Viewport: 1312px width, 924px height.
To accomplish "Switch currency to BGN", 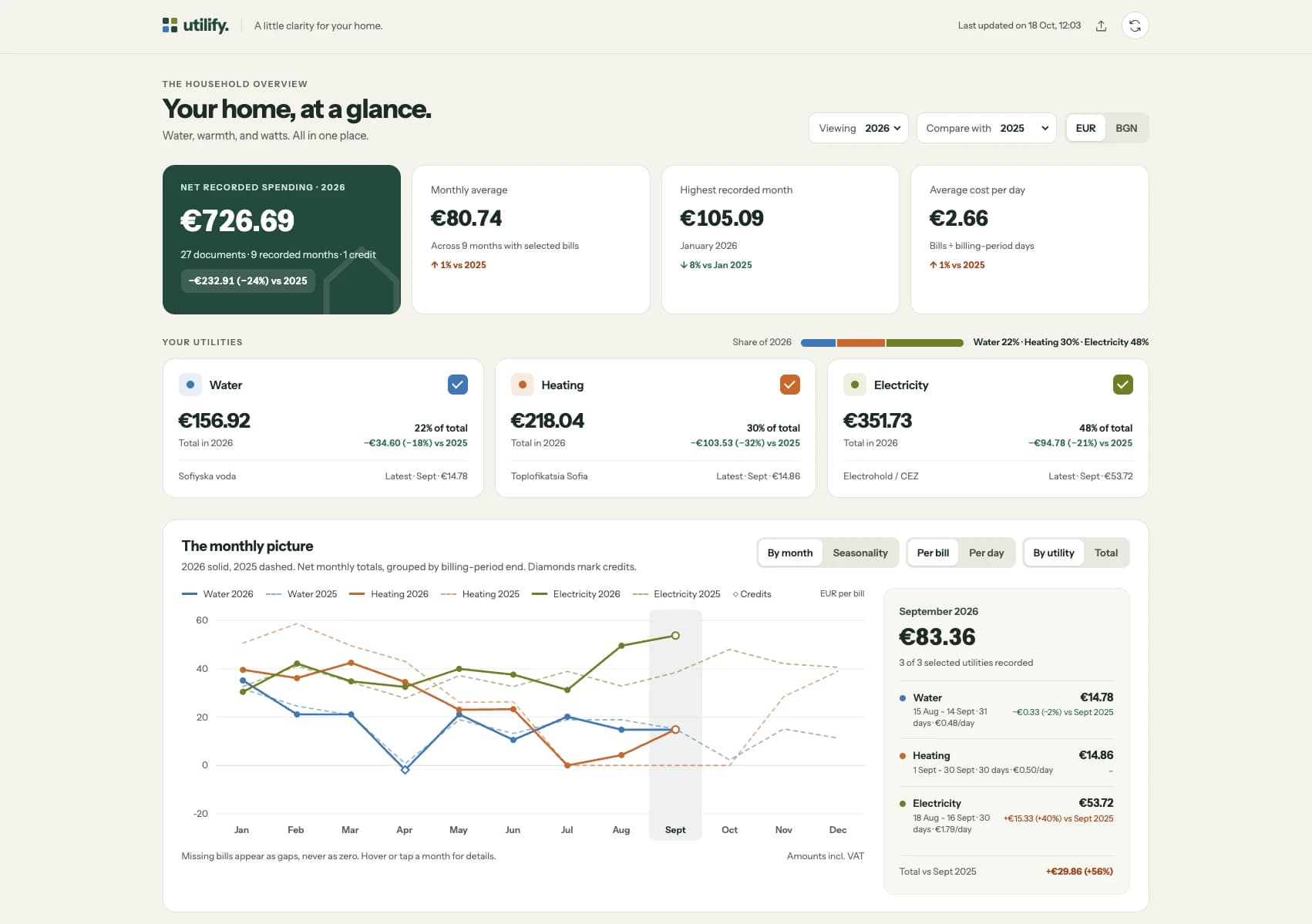I will pyautogui.click(x=1126, y=128).
